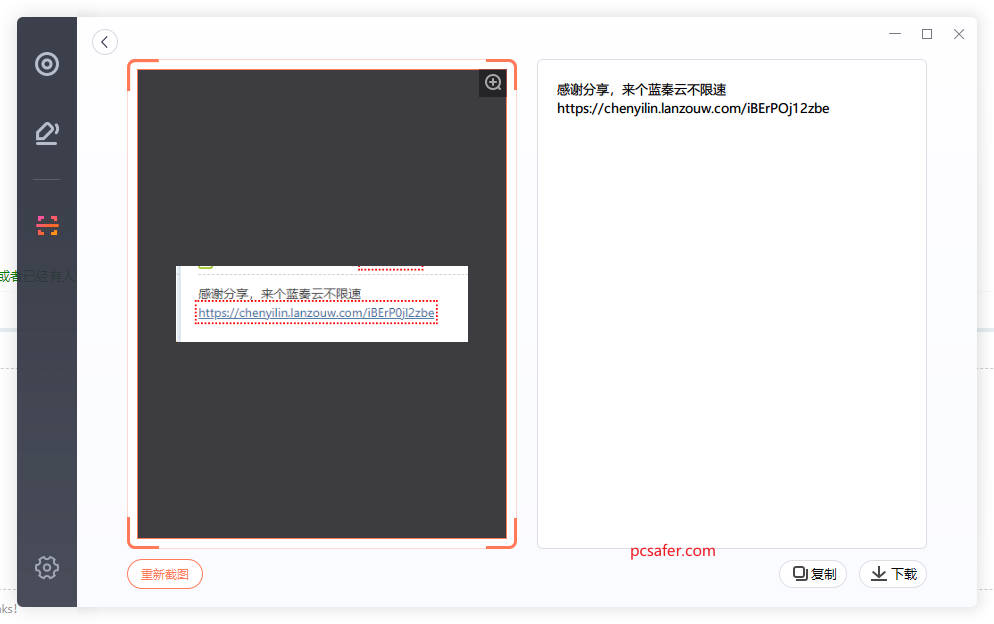Click the pcsafer.com watermark text

(673, 551)
